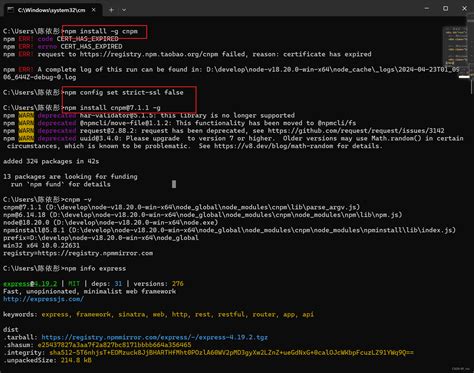This screenshot has height=373, width=474.
Task: Click the 'A complete log of this run' line
Action: (232, 69)
